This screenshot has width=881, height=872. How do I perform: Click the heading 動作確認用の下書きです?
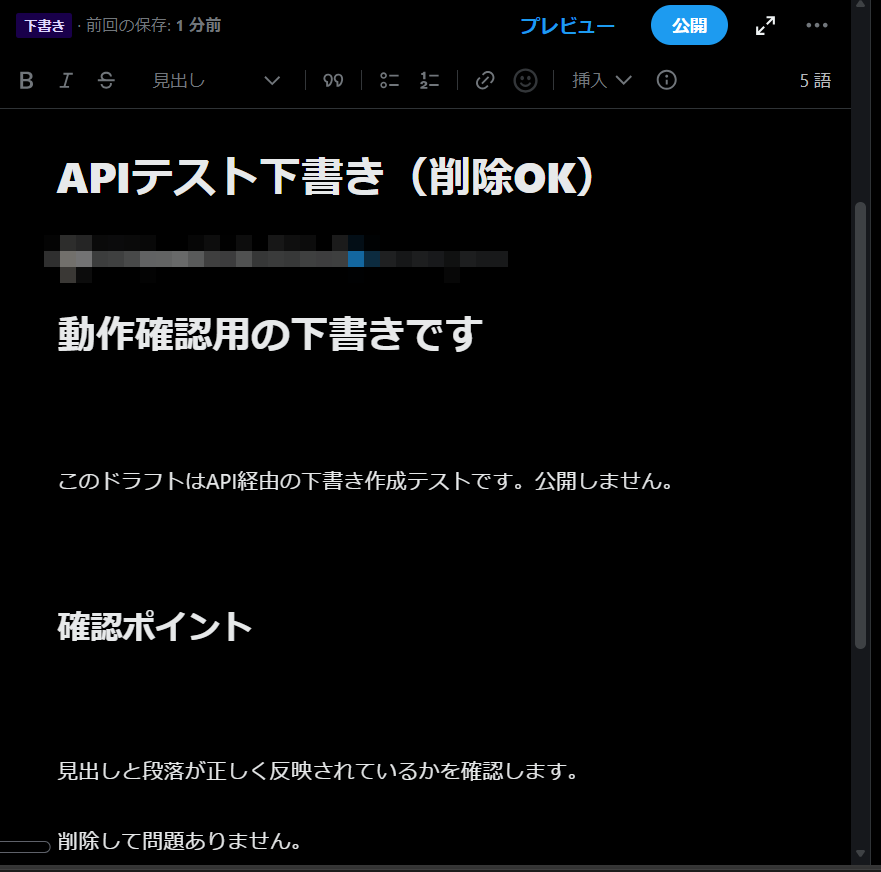click(270, 334)
